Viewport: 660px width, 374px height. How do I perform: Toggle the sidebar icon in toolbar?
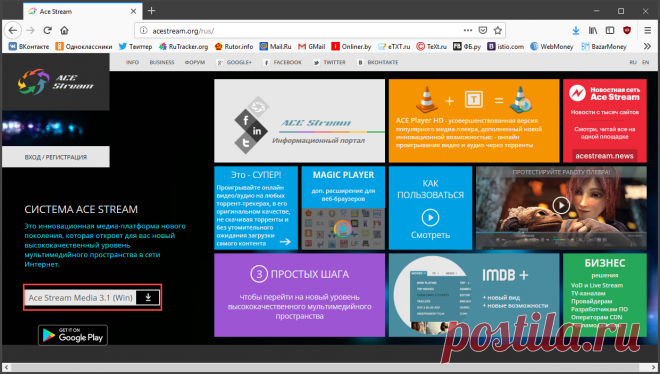click(609, 30)
